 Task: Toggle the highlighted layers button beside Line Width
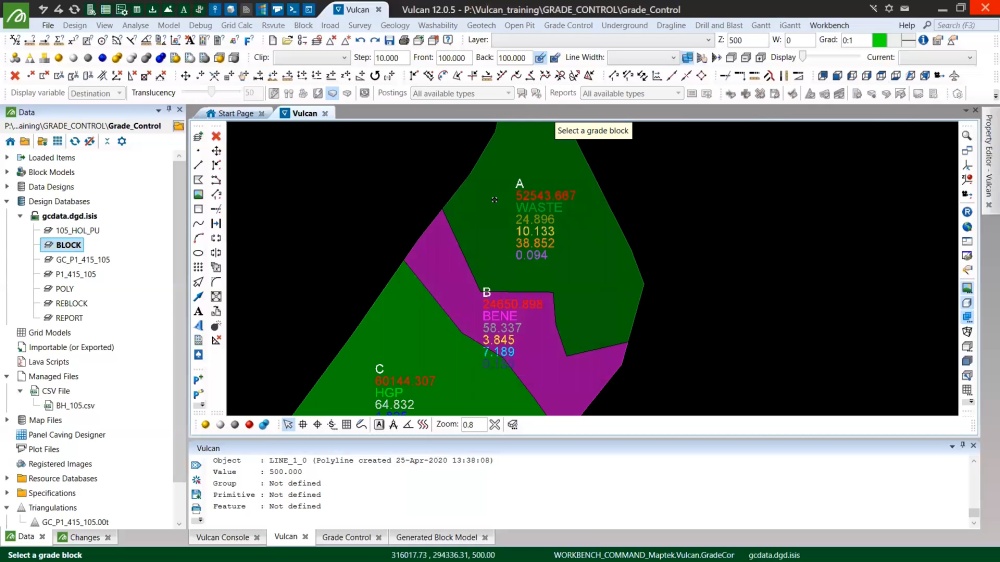(x=687, y=57)
